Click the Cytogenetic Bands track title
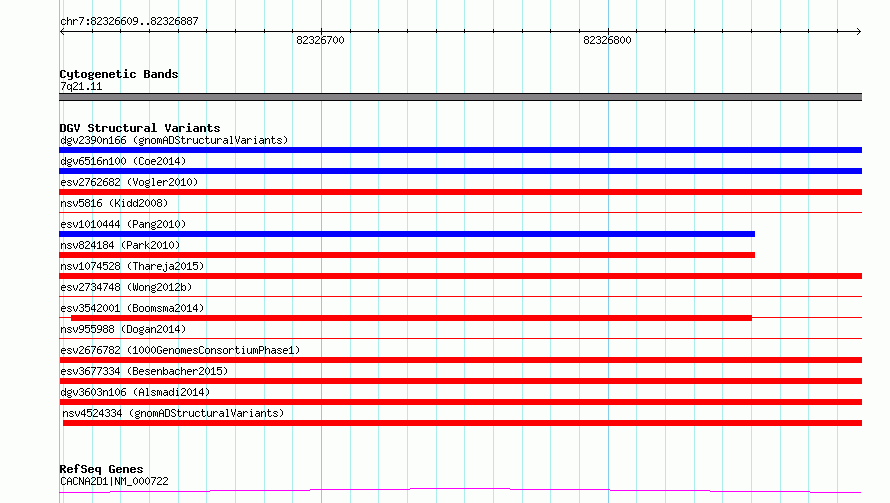 coord(119,74)
